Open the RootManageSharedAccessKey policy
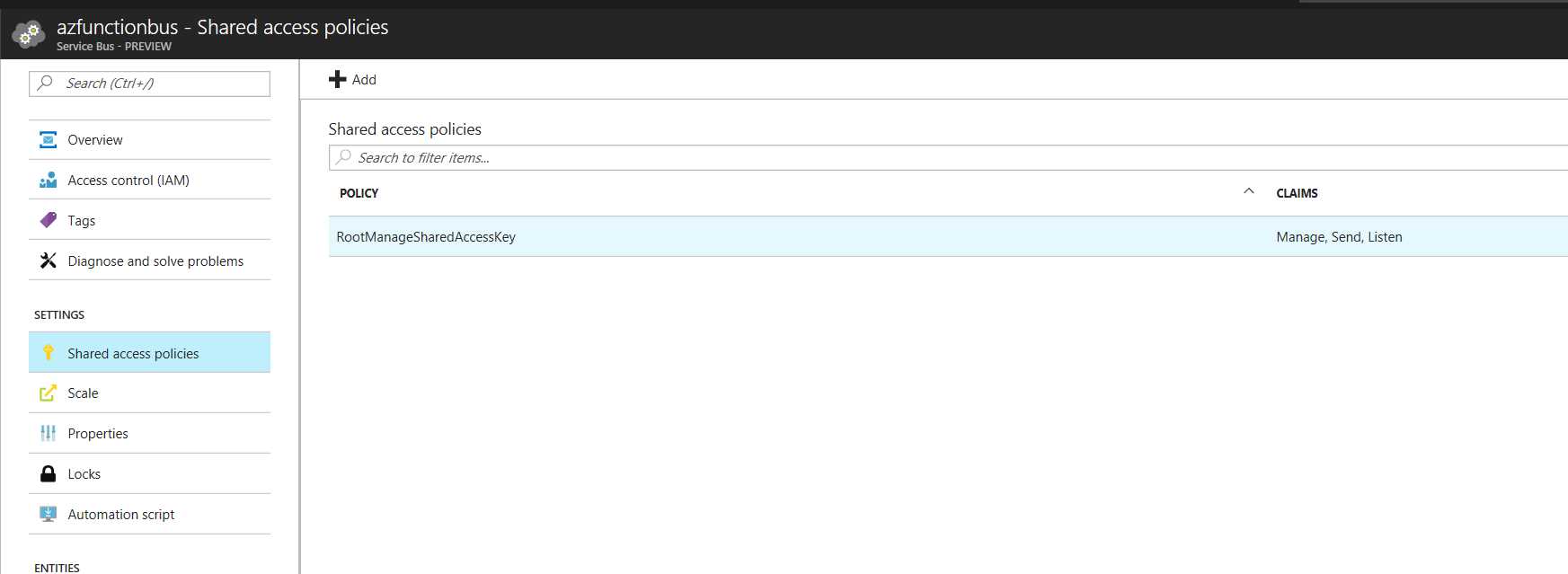 (426, 237)
